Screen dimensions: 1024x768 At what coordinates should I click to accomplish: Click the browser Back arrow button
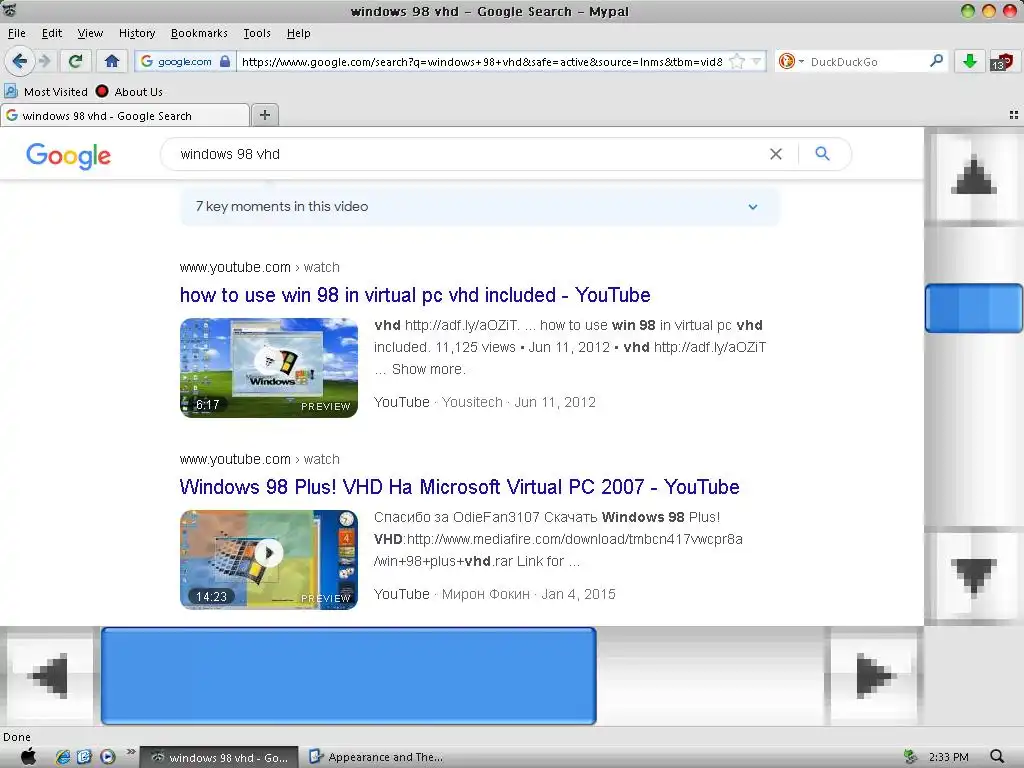pos(20,61)
